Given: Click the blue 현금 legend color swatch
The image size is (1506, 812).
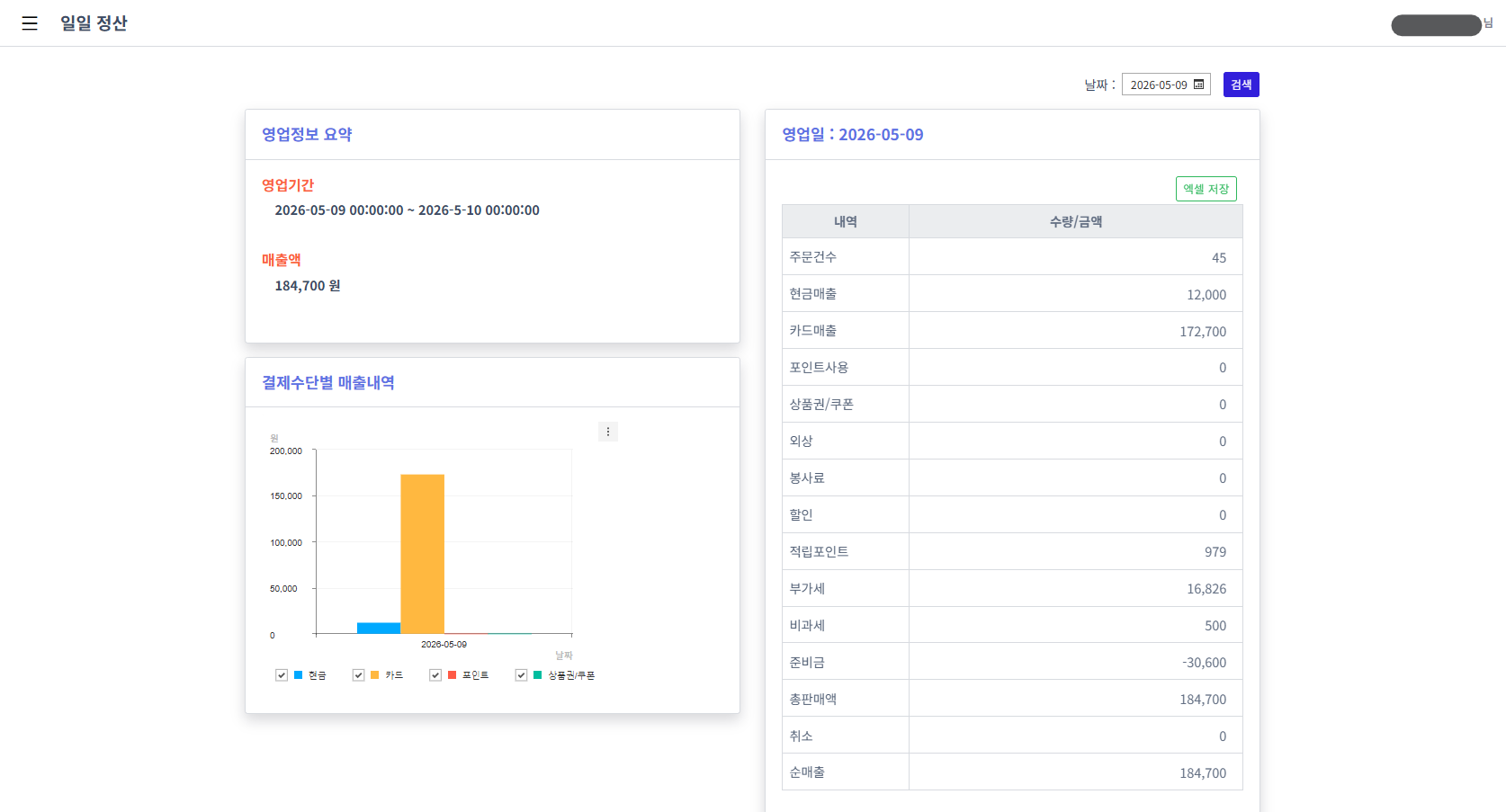Looking at the screenshot, I should pyautogui.click(x=299, y=675).
